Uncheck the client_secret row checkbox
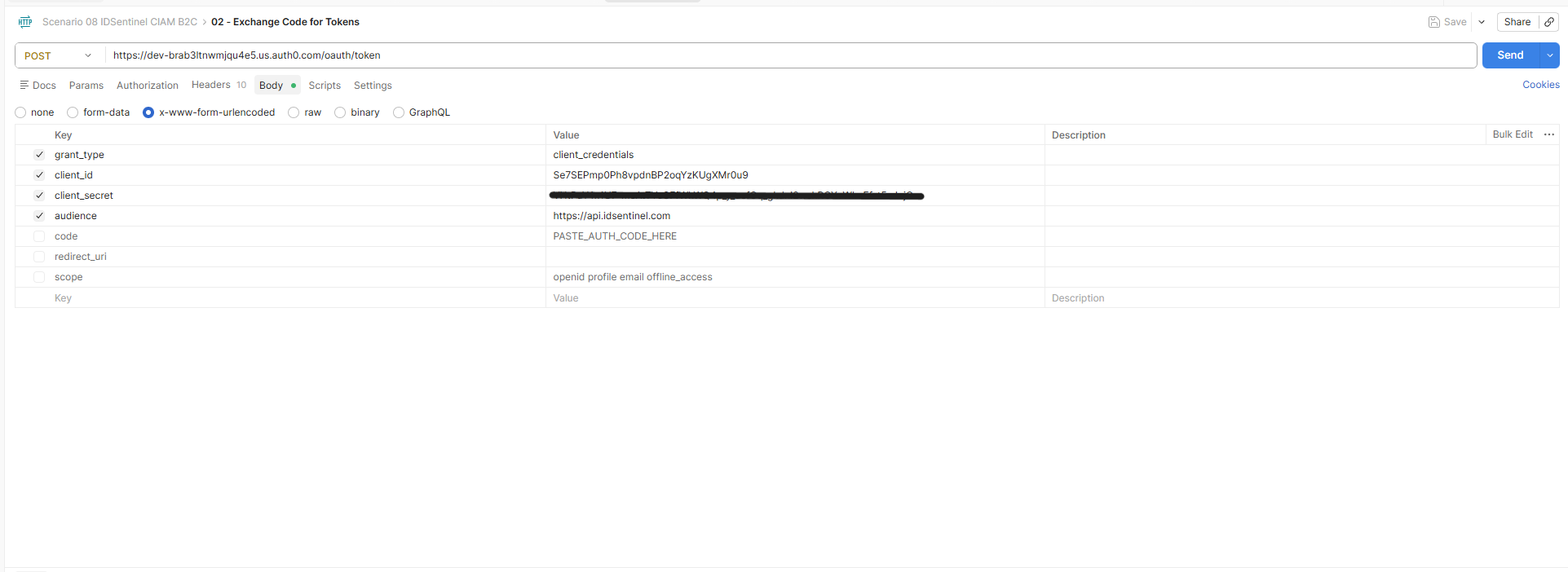 click(39, 196)
